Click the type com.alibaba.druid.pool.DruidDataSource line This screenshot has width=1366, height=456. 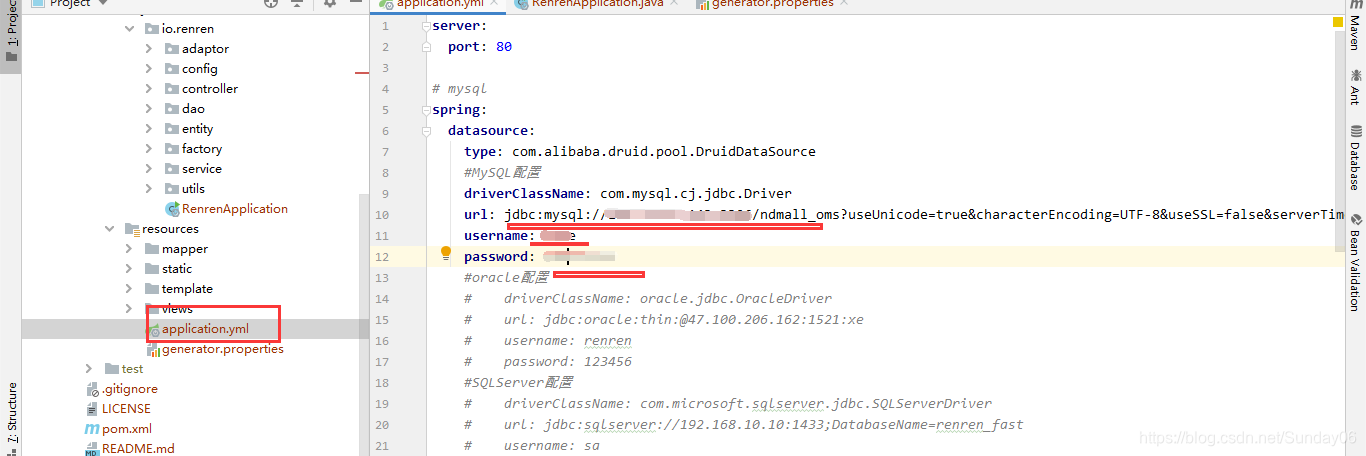point(640,151)
